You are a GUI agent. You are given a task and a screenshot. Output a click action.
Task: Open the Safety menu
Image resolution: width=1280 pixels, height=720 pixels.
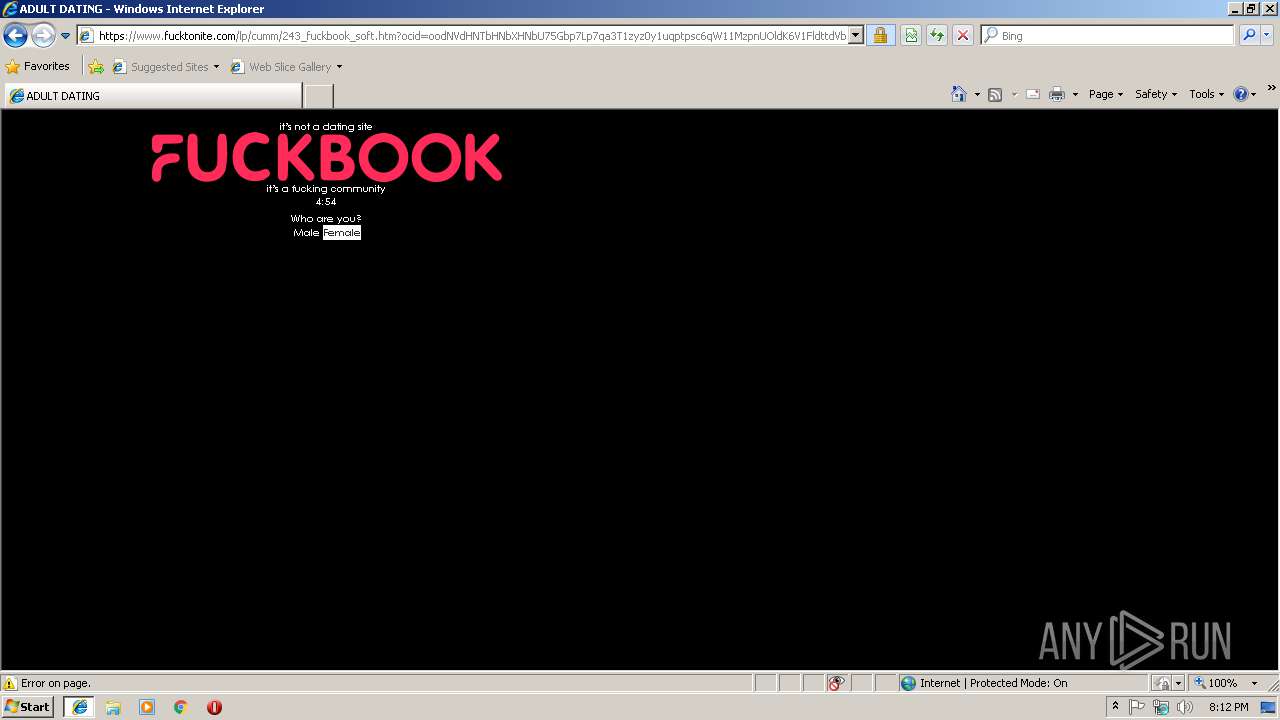click(1156, 94)
